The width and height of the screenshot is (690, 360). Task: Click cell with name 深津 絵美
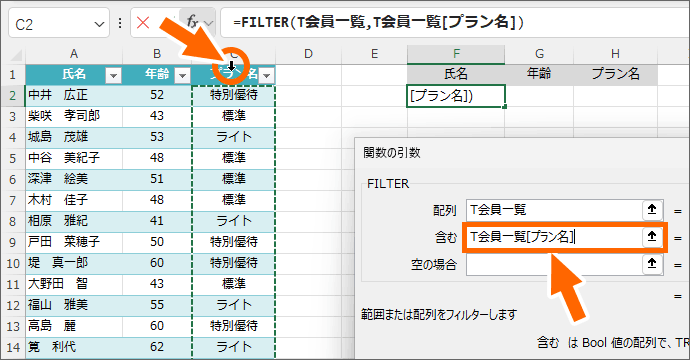pos(73,179)
